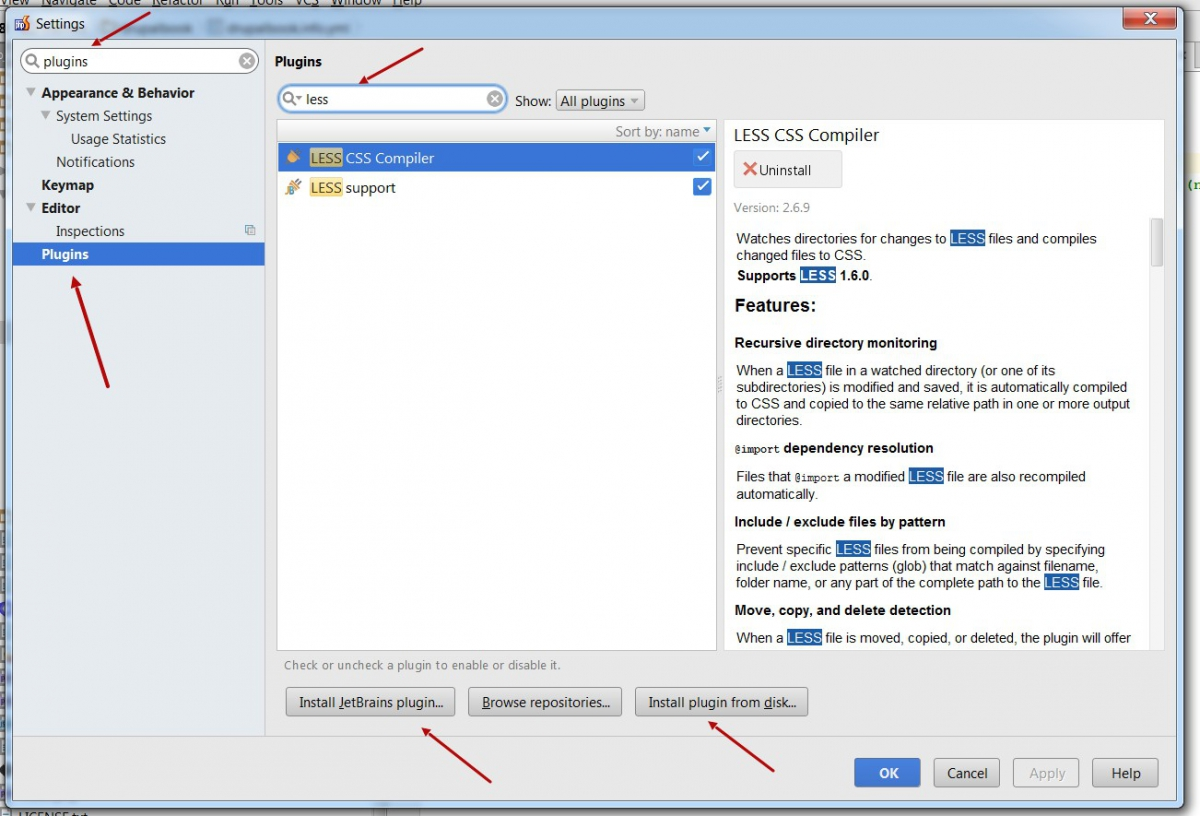Uncheck the LESS support plugin checkbox
The height and width of the screenshot is (816, 1200).
pyautogui.click(x=702, y=187)
